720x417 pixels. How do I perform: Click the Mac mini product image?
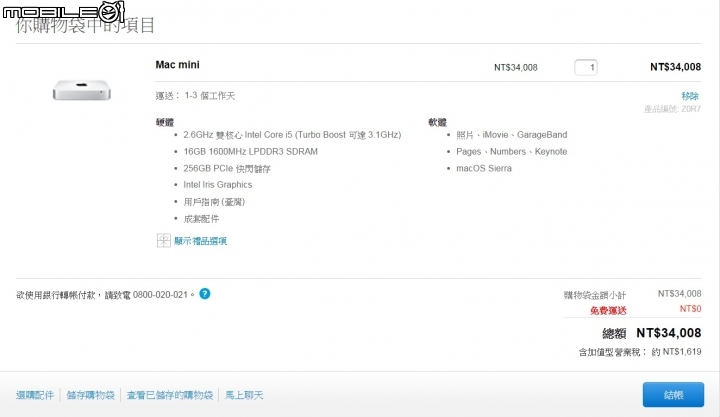82,90
